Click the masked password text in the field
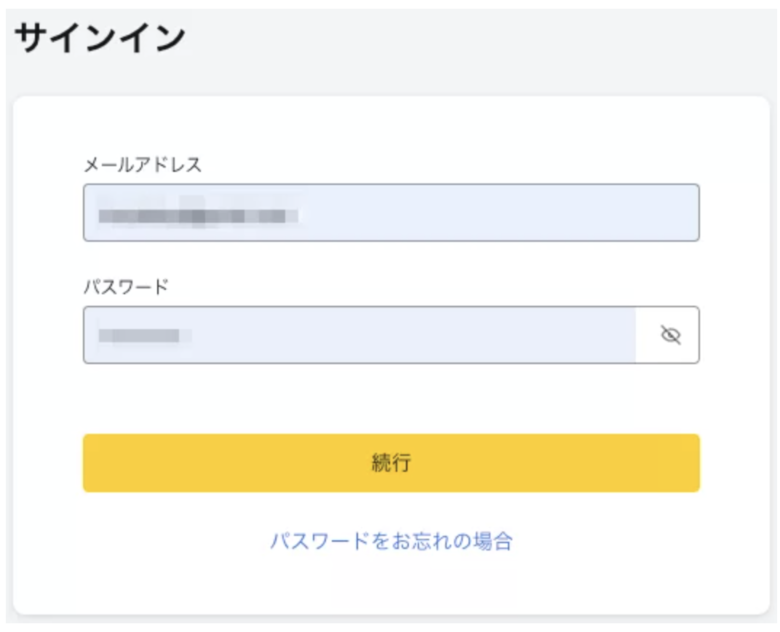 (x=144, y=335)
